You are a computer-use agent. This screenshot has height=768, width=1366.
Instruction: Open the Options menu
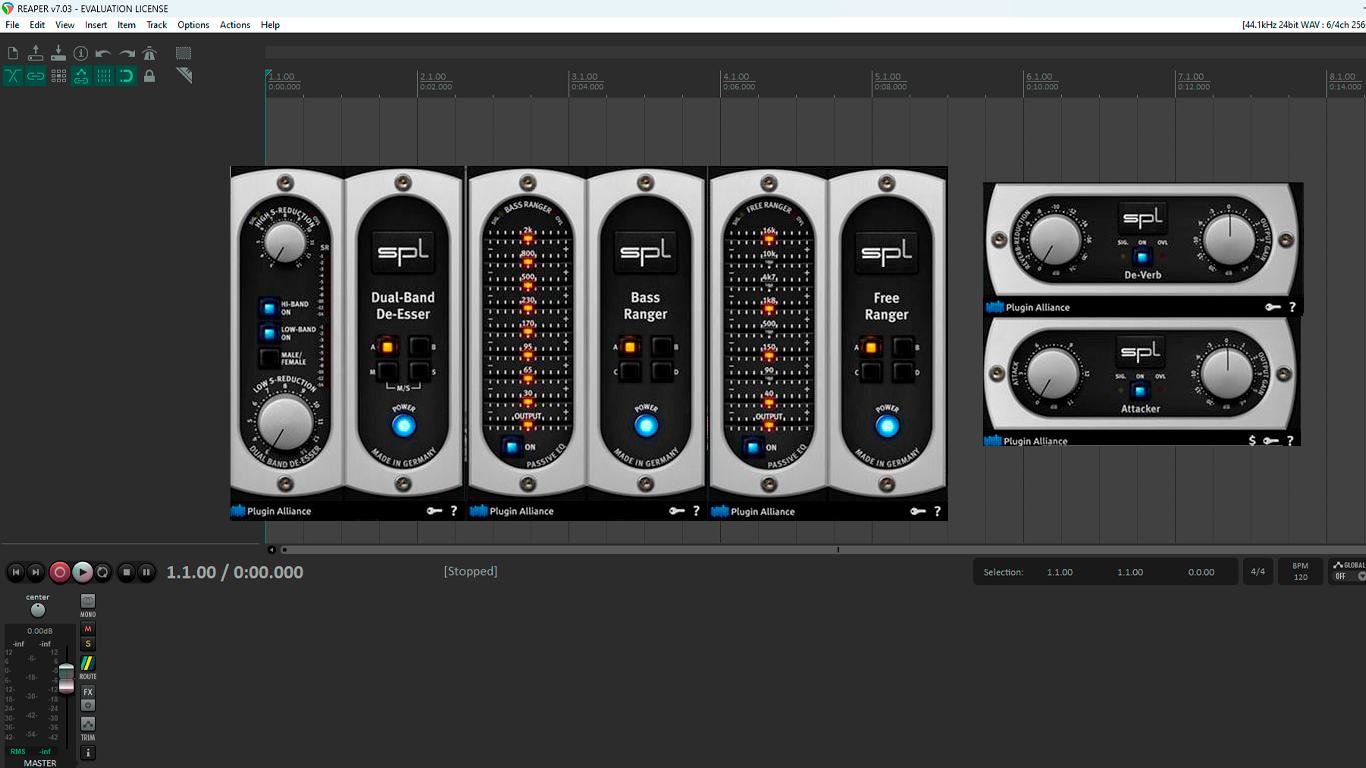click(x=194, y=25)
